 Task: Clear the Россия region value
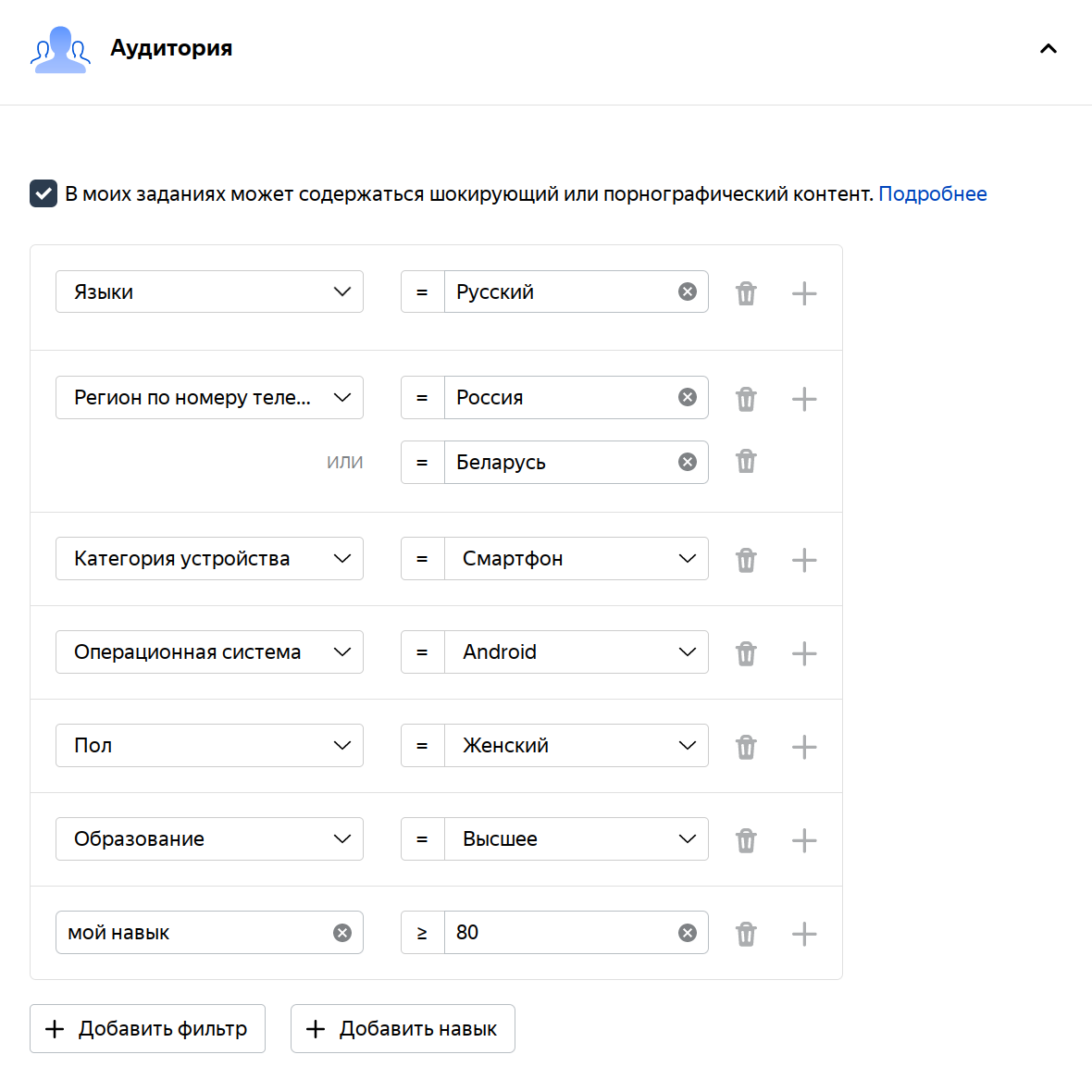688,398
